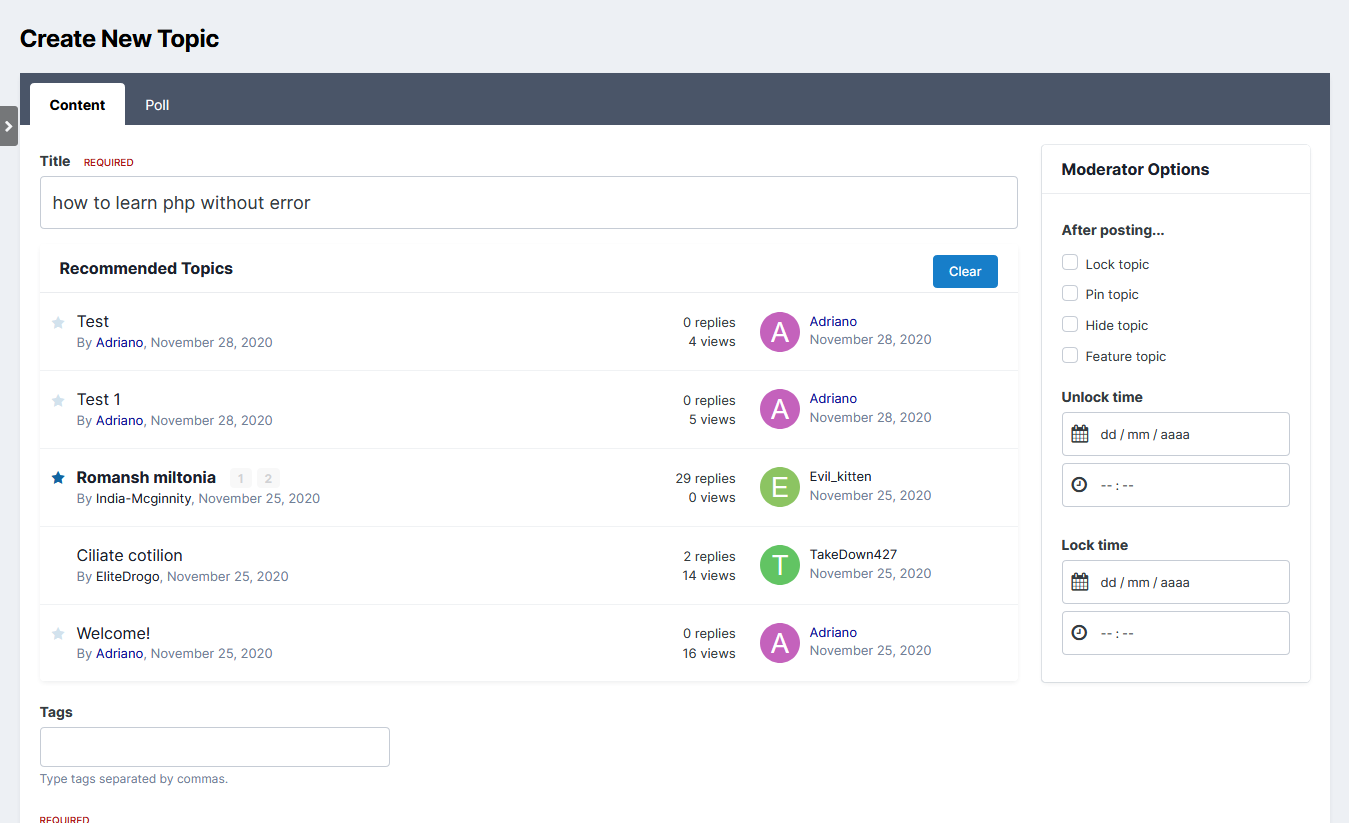Click the Lock time clock icon
Screen dimensions: 1349x823
(x=1080, y=632)
